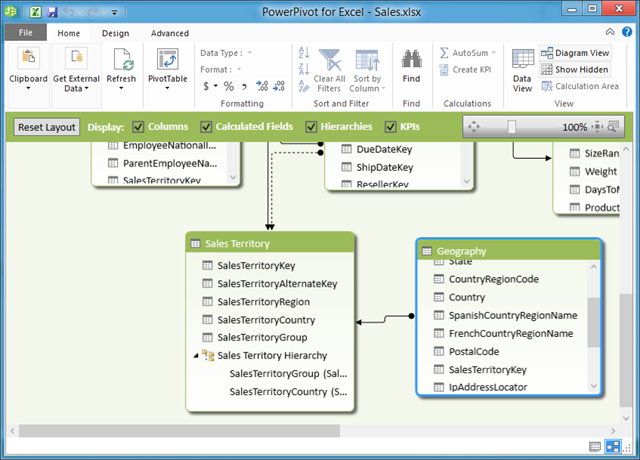The width and height of the screenshot is (640, 460).
Task: Click the pan arrows icon in zoom bar
Action: (x=473, y=127)
